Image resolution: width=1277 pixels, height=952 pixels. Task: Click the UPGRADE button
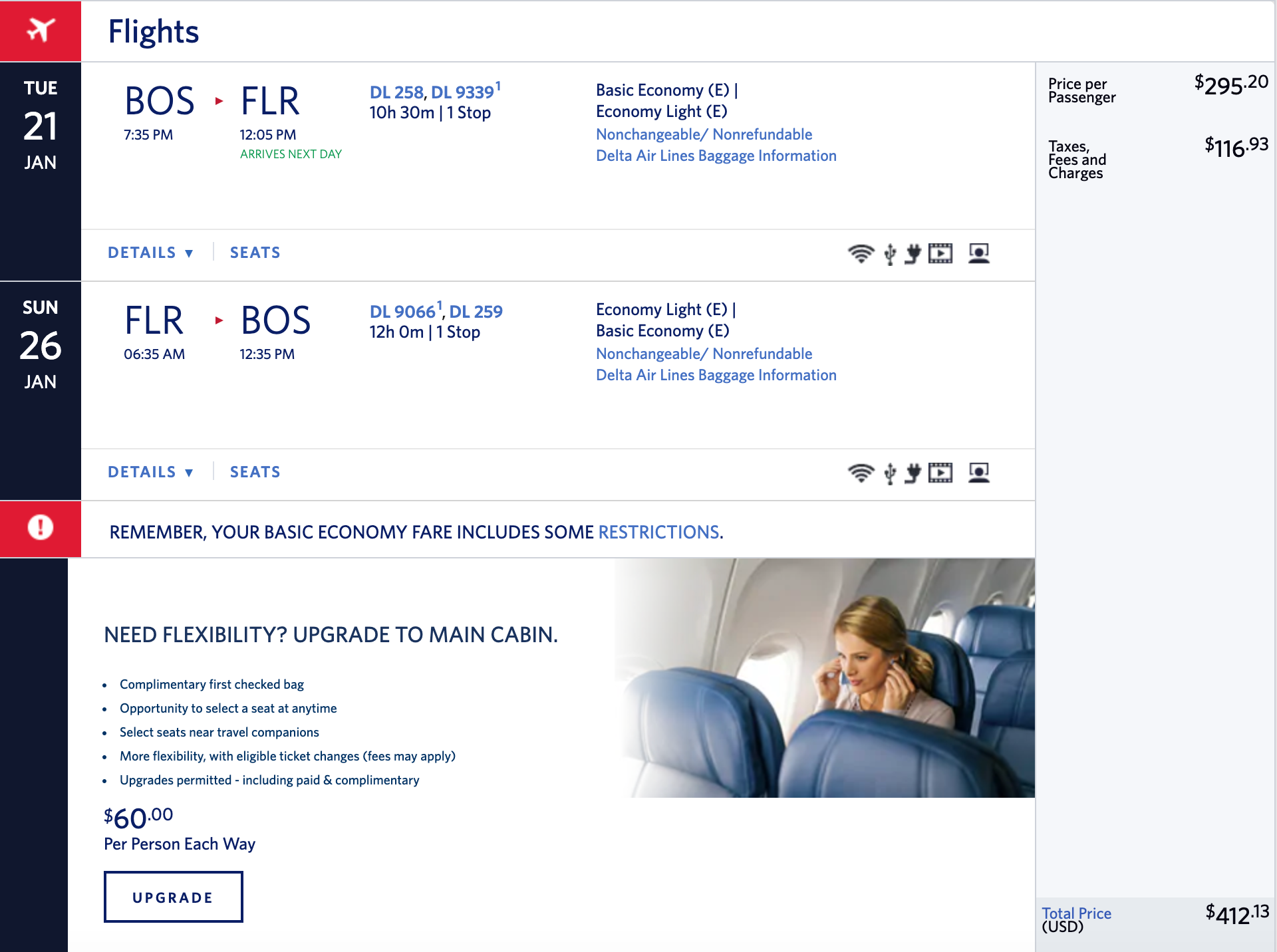pos(173,897)
